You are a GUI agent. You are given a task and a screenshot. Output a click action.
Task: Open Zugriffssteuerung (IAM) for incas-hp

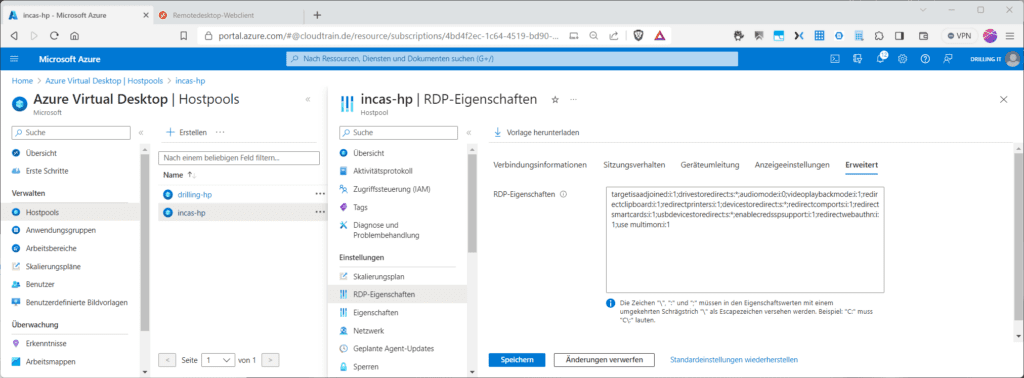(x=392, y=189)
